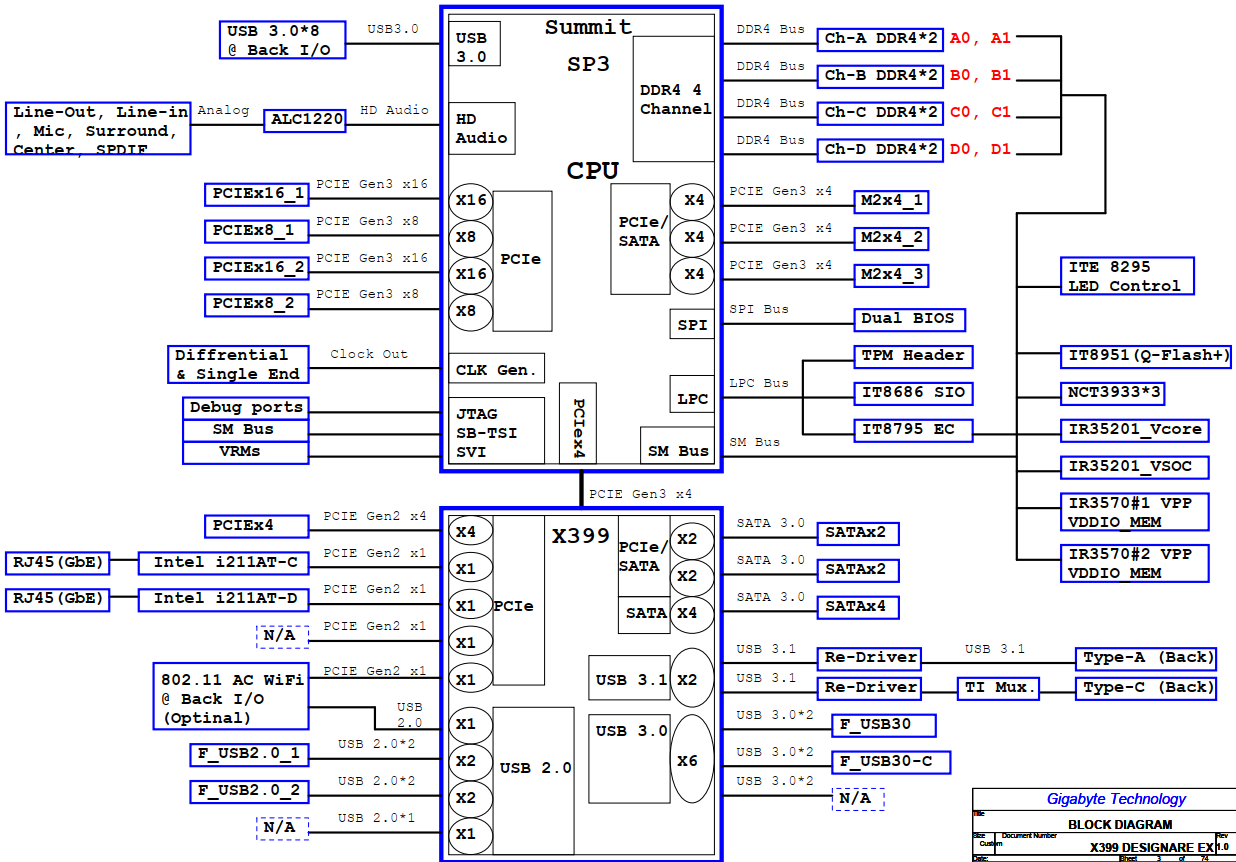Select the M2x4_2 block
1236x862 pixels.
tap(891, 239)
